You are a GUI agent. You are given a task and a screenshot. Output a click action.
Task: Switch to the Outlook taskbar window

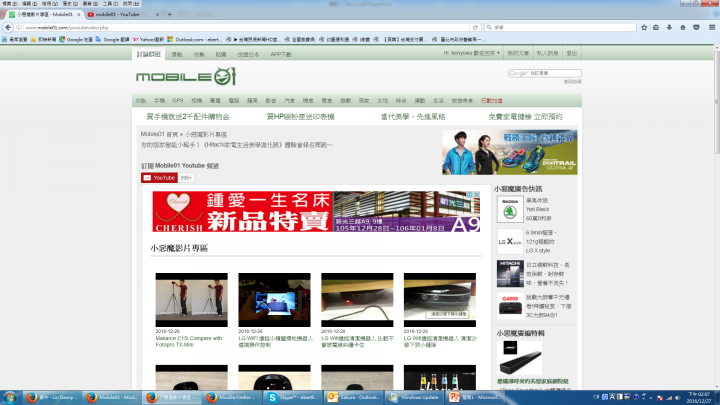pyautogui.click(x=354, y=398)
